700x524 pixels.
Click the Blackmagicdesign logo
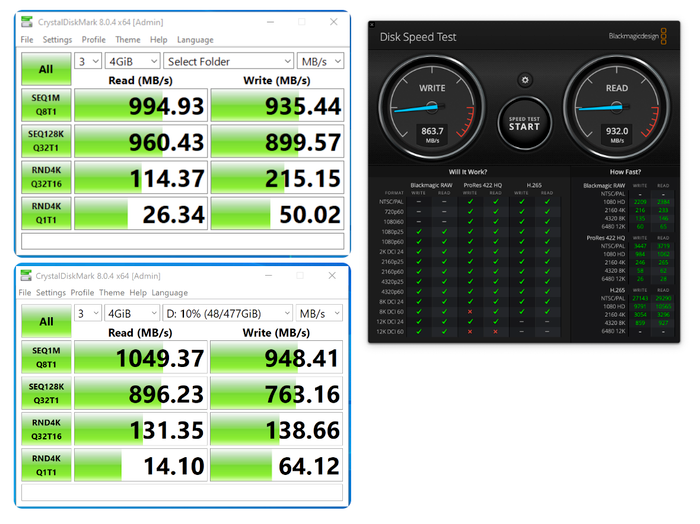click(638, 36)
